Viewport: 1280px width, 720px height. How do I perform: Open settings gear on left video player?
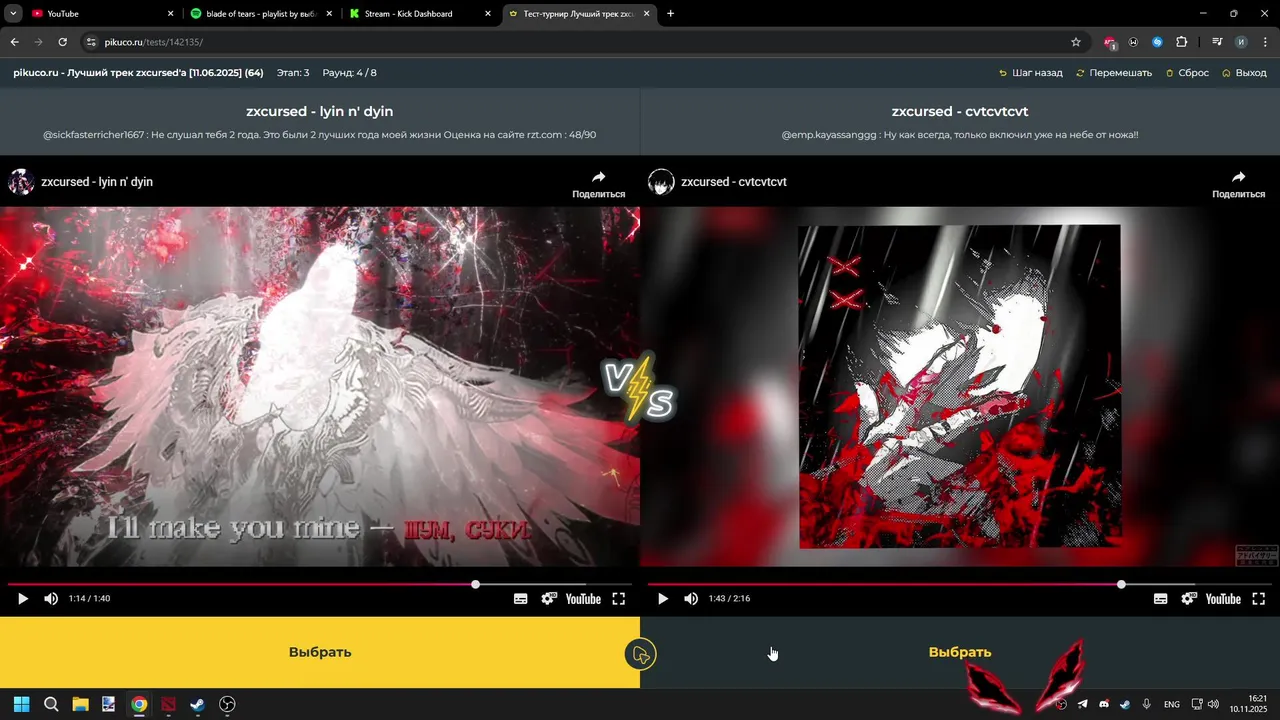549,599
